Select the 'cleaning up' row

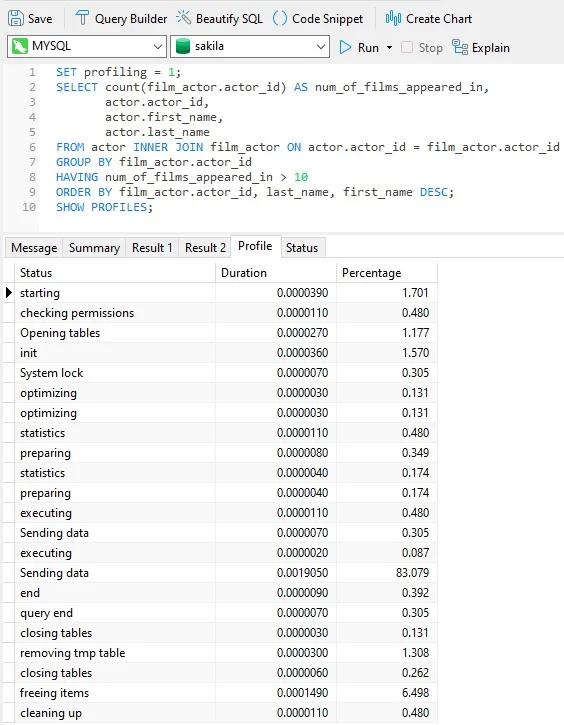coord(220,713)
